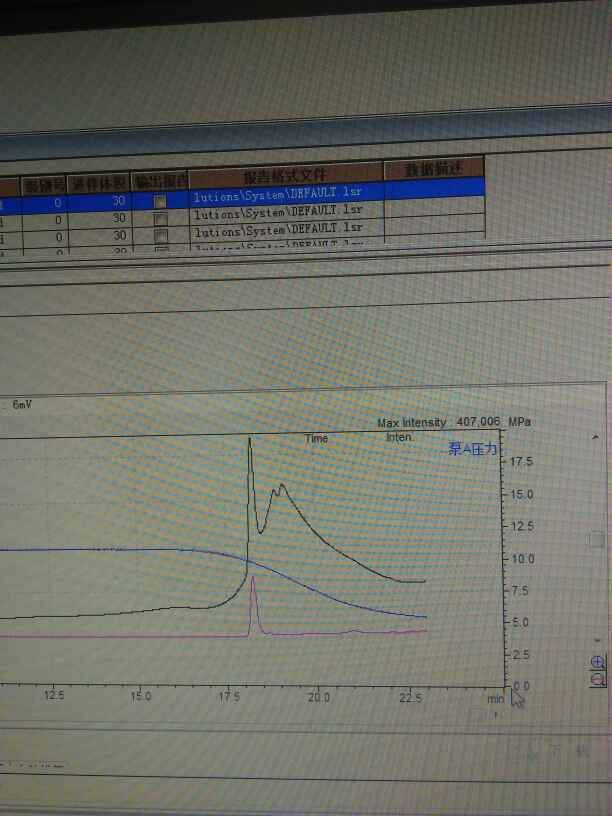Click the second row's volume value 30
Screen dimensions: 612x816
tap(119, 218)
